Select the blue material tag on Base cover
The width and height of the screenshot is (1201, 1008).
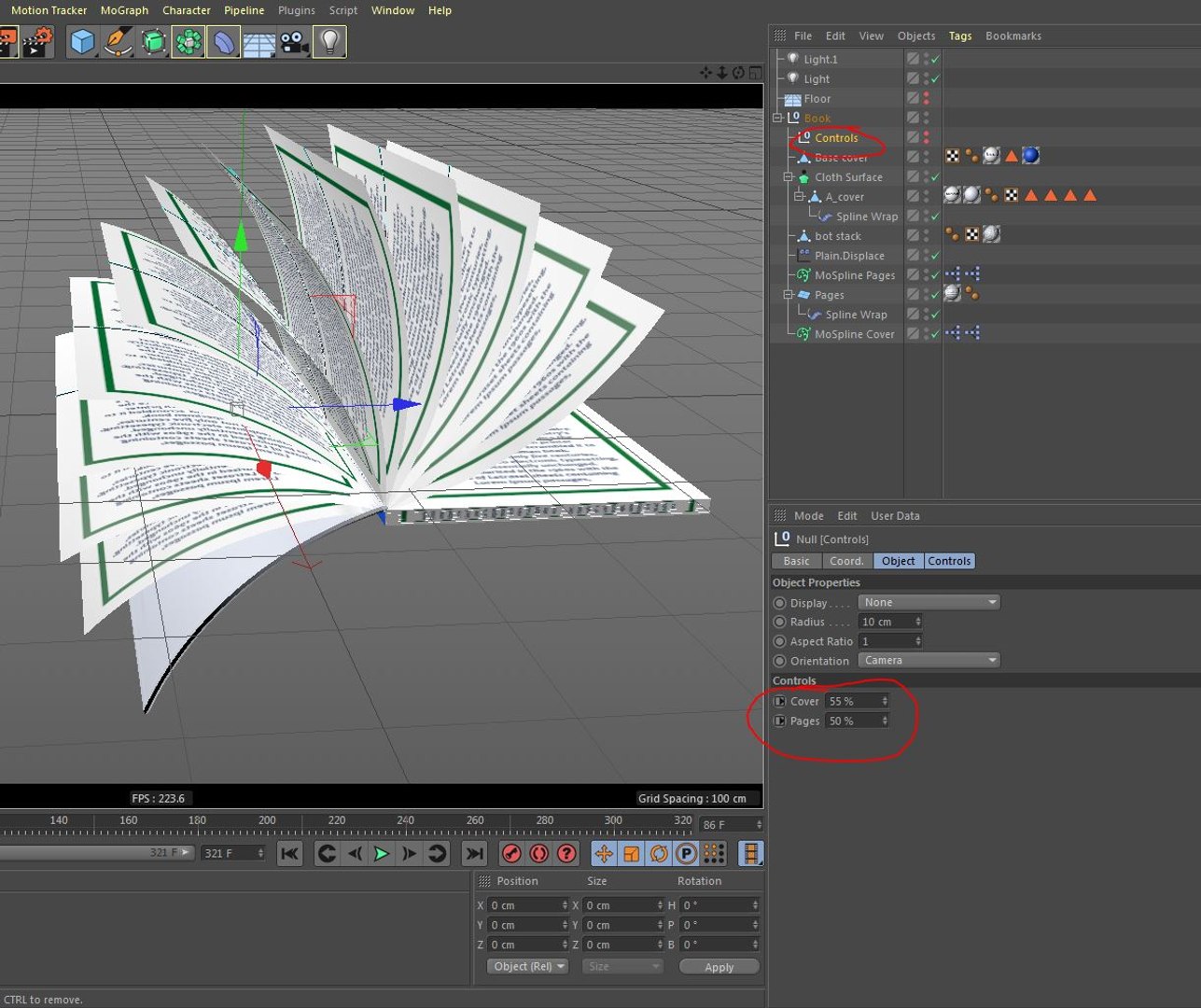click(x=1031, y=156)
